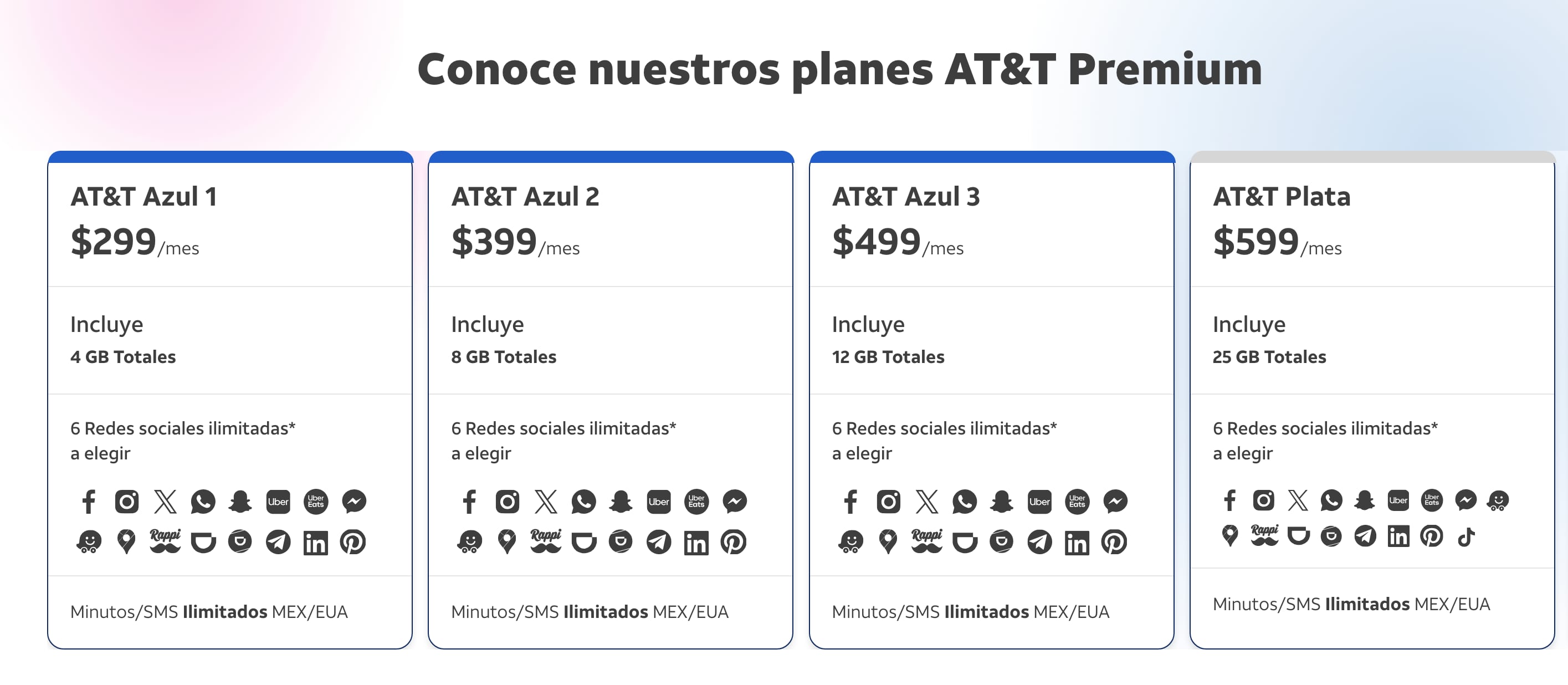
Task: Select the WhatsApp icon in AT&T Azul 3
Action: 964,502
